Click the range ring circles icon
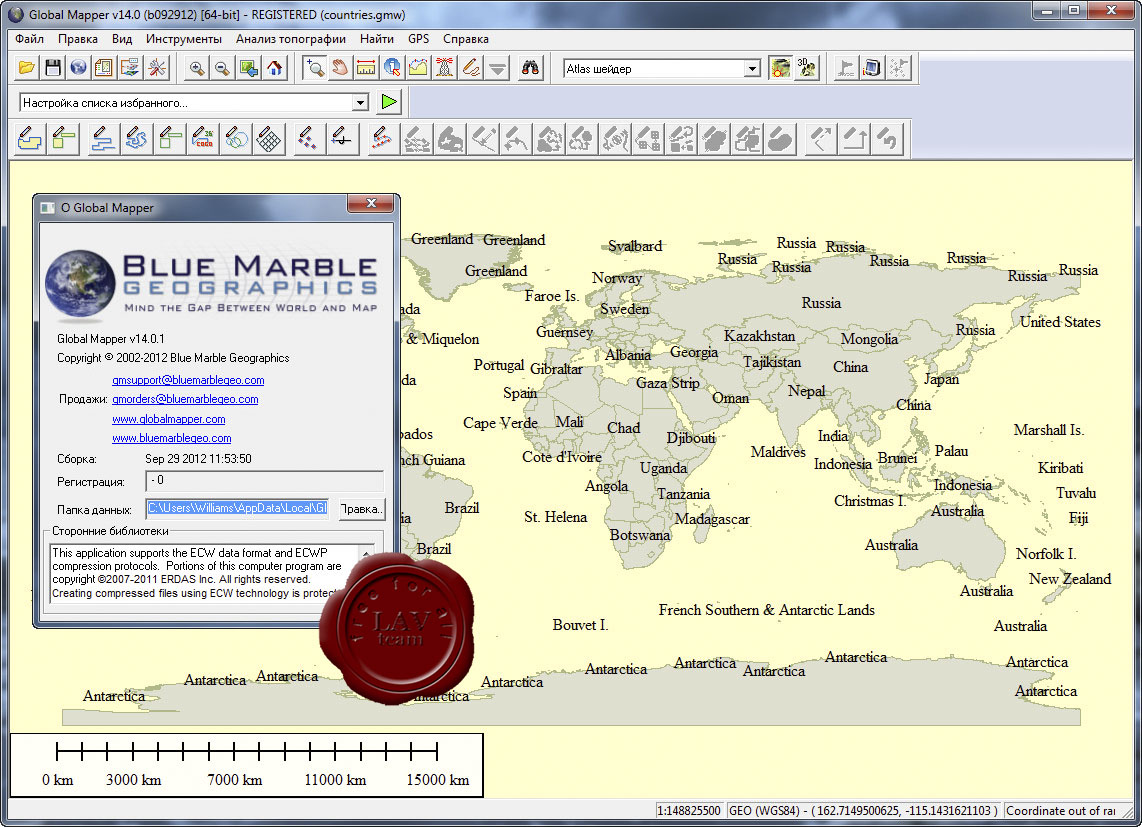The image size is (1142, 827). coord(236,138)
